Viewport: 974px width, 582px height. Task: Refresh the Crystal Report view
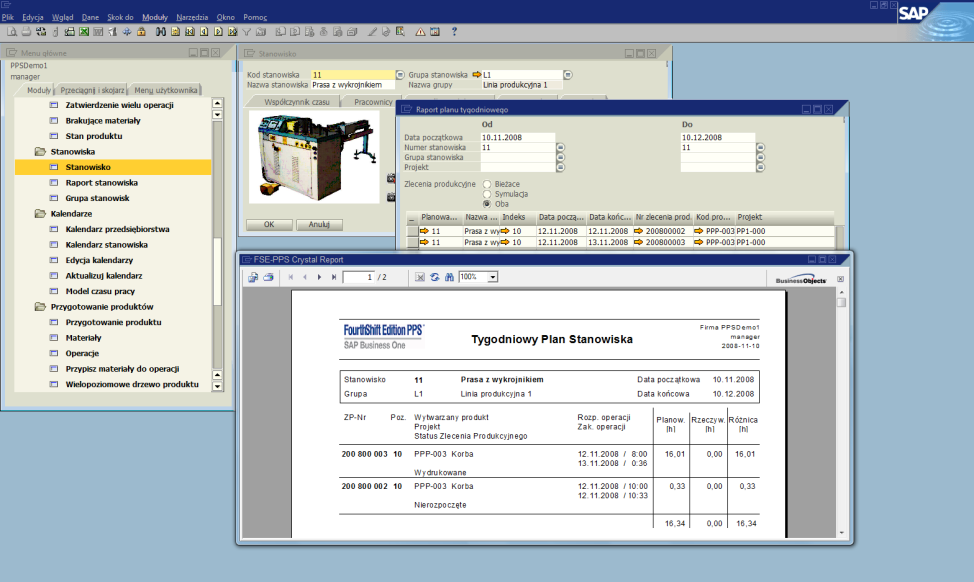(x=434, y=277)
